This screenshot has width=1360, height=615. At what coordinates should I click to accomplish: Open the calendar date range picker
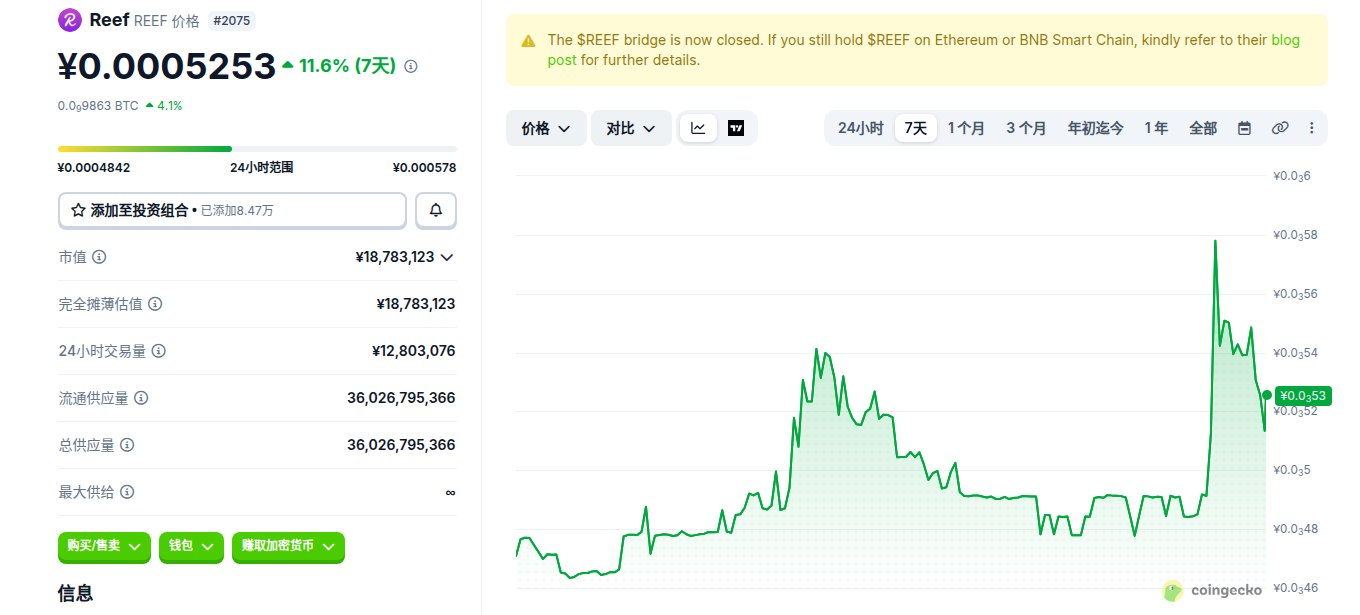pos(1244,128)
